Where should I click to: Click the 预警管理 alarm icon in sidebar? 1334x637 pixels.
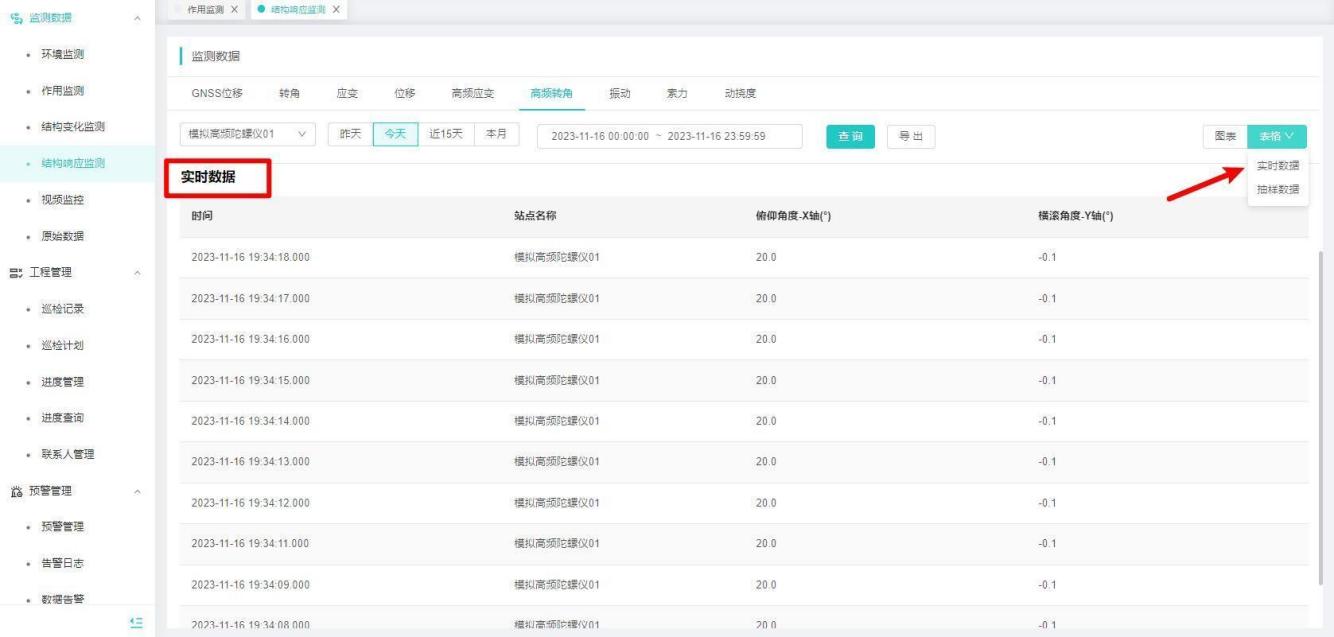(16, 490)
